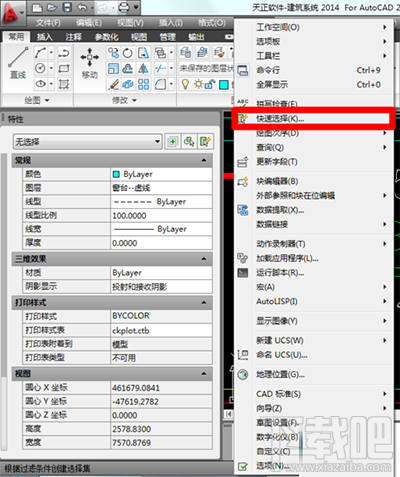
Task: Collapse the 三维效果 section in properties
Action: 204,259
